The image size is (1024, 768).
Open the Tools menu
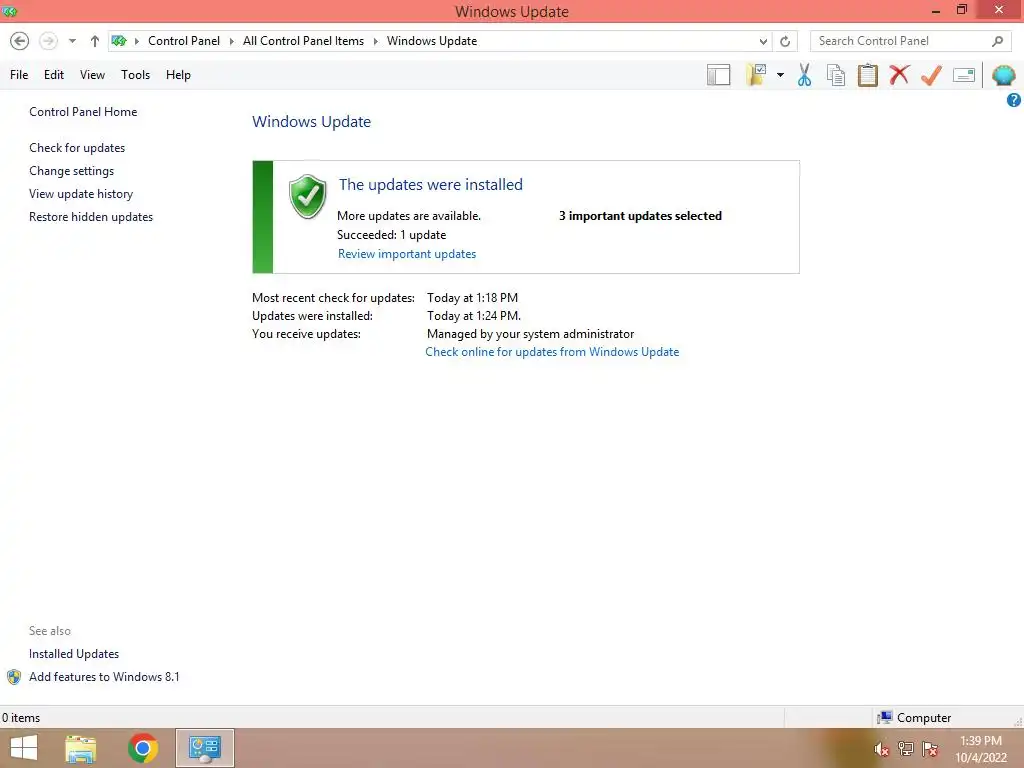click(135, 75)
